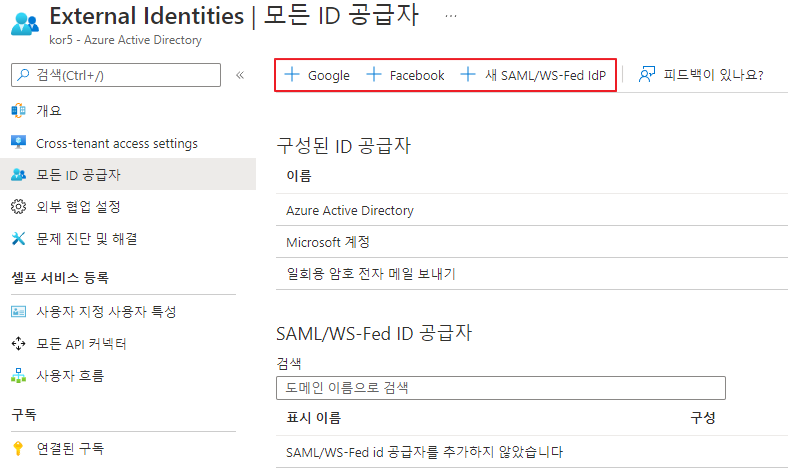Click the 개요 overview icon

19,110
